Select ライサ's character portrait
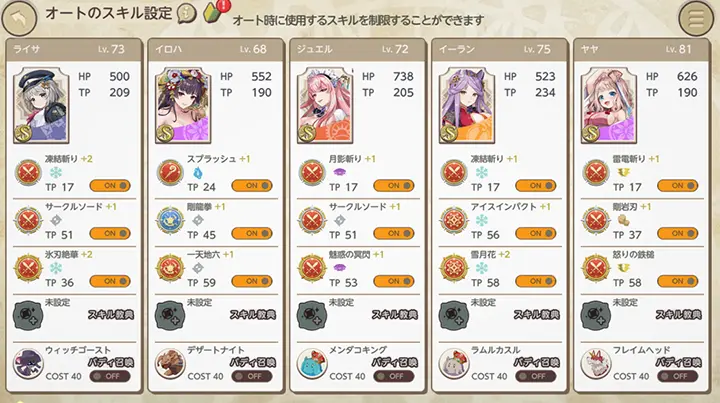Screen dimensions: 720x403 [x=41, y=106]
